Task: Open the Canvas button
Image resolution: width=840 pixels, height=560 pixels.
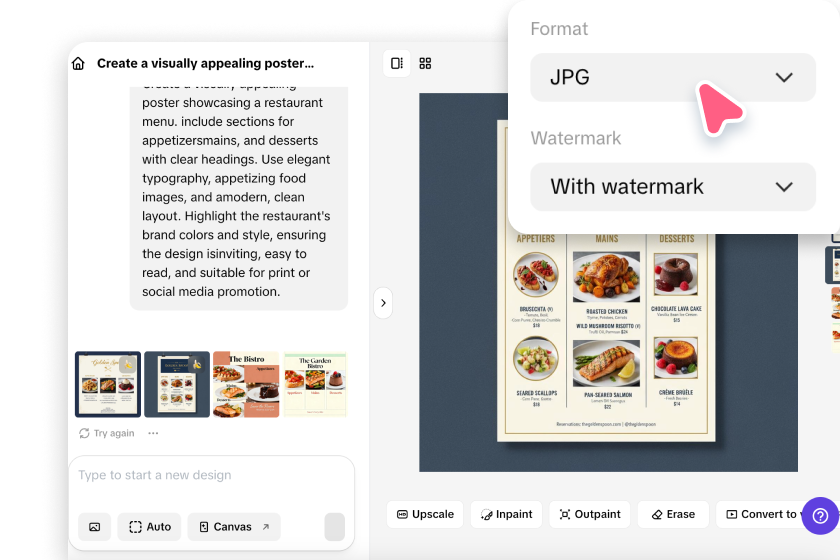Action: (x=234, y=527)
